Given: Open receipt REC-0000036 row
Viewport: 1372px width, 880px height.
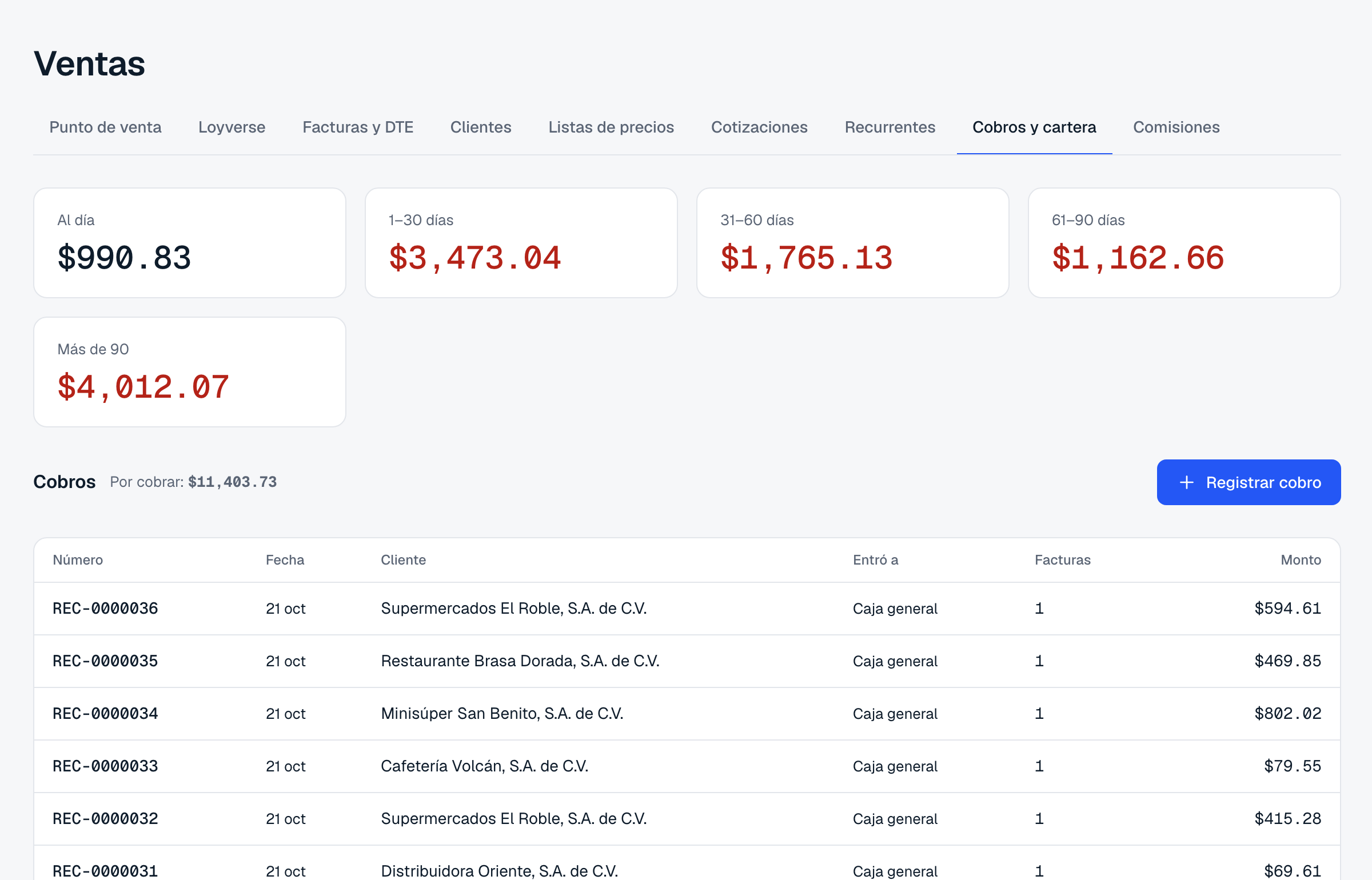Looking at the screenshot, I should point(687,609).
